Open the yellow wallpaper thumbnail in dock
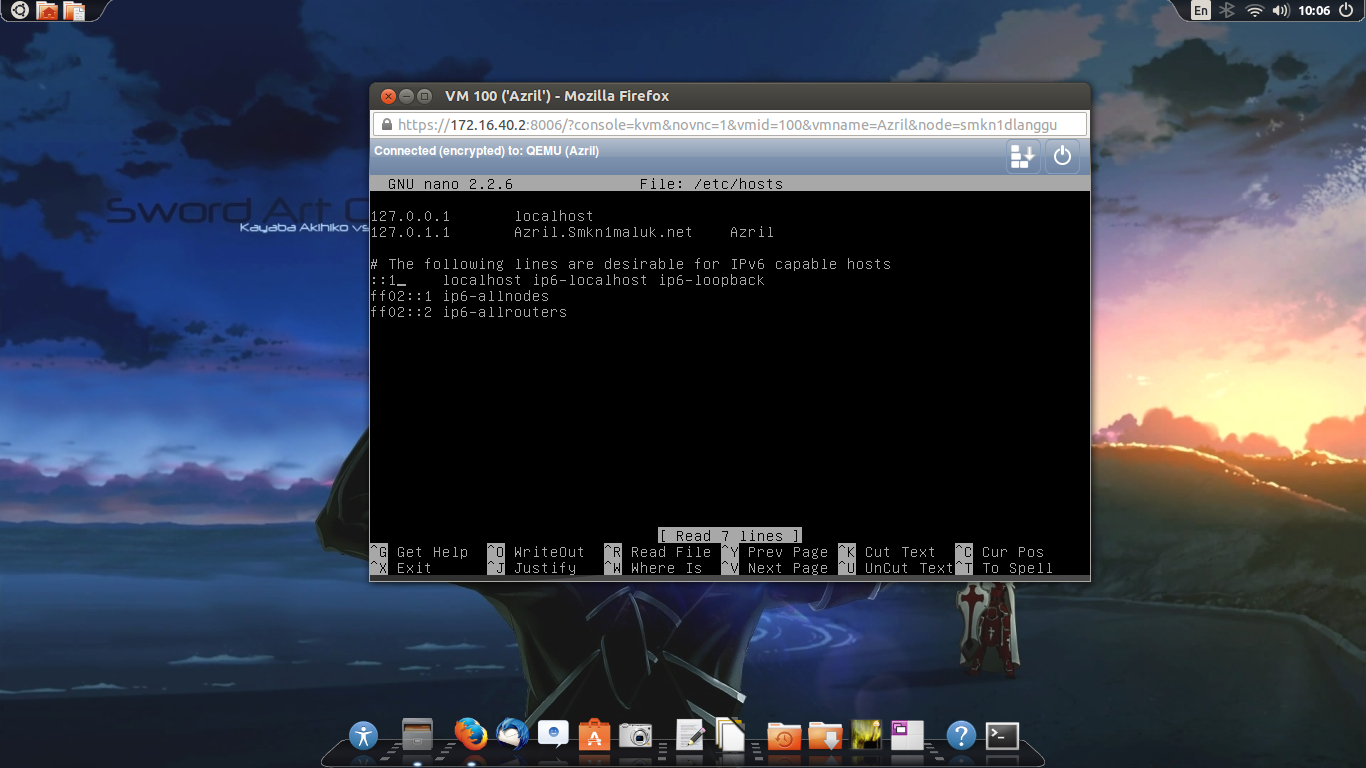Viewport: 1366px width, 768px height. (865, 735)
